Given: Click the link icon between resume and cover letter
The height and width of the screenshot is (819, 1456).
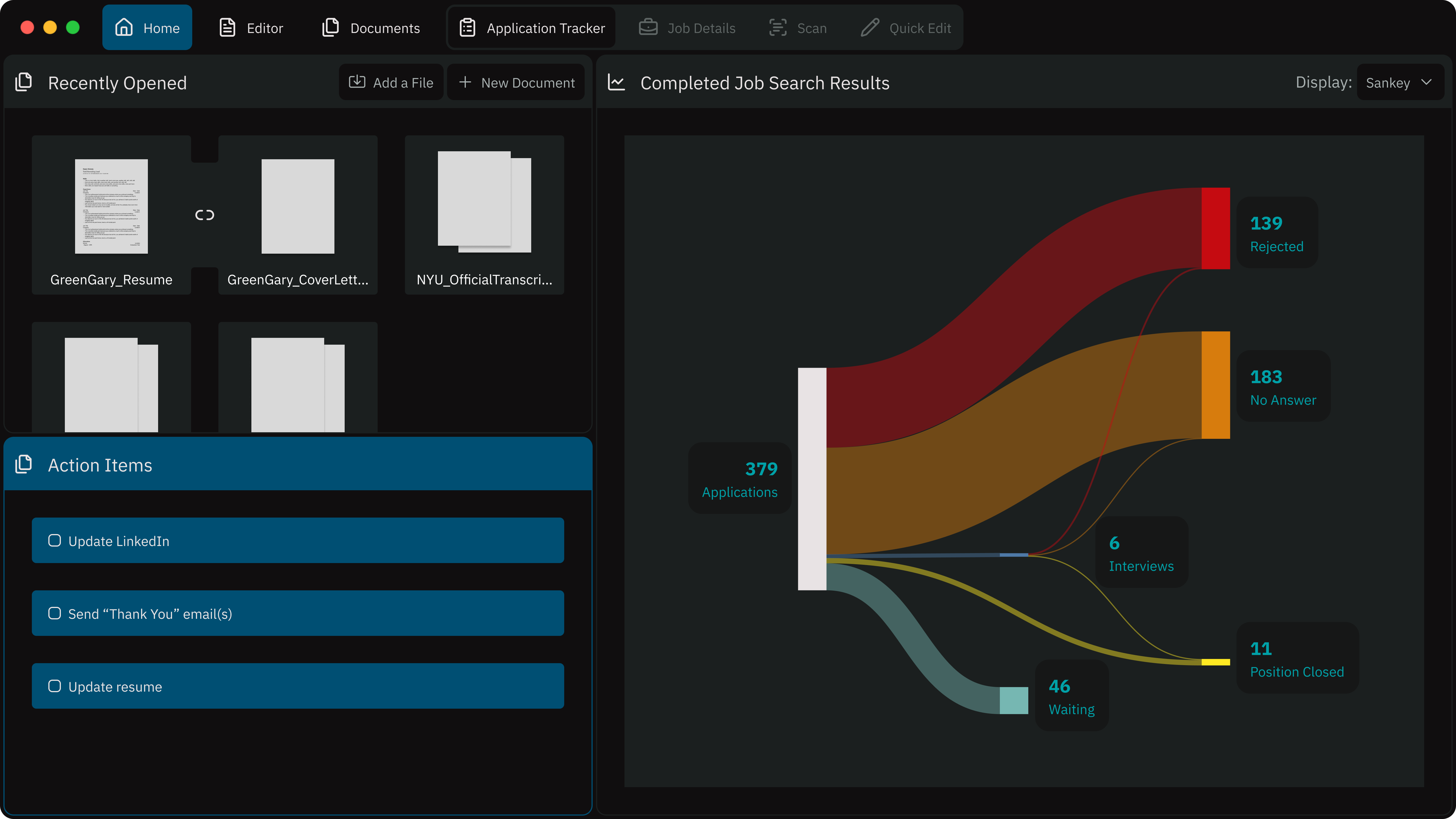Looking at the screenshot, I should (205, 214).
